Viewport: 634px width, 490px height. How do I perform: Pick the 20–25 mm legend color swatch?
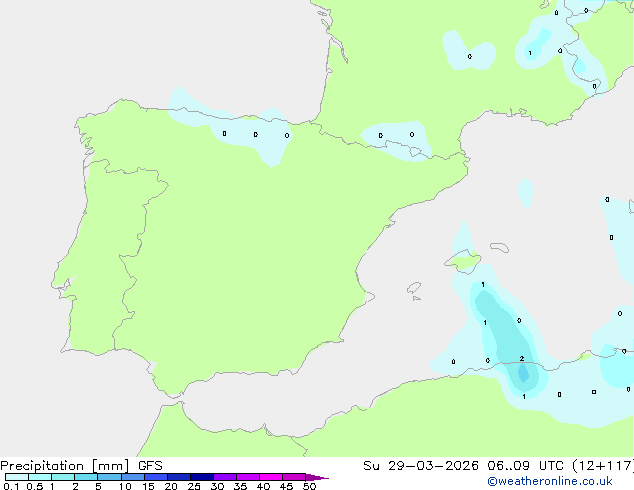(x=179, y=477)
